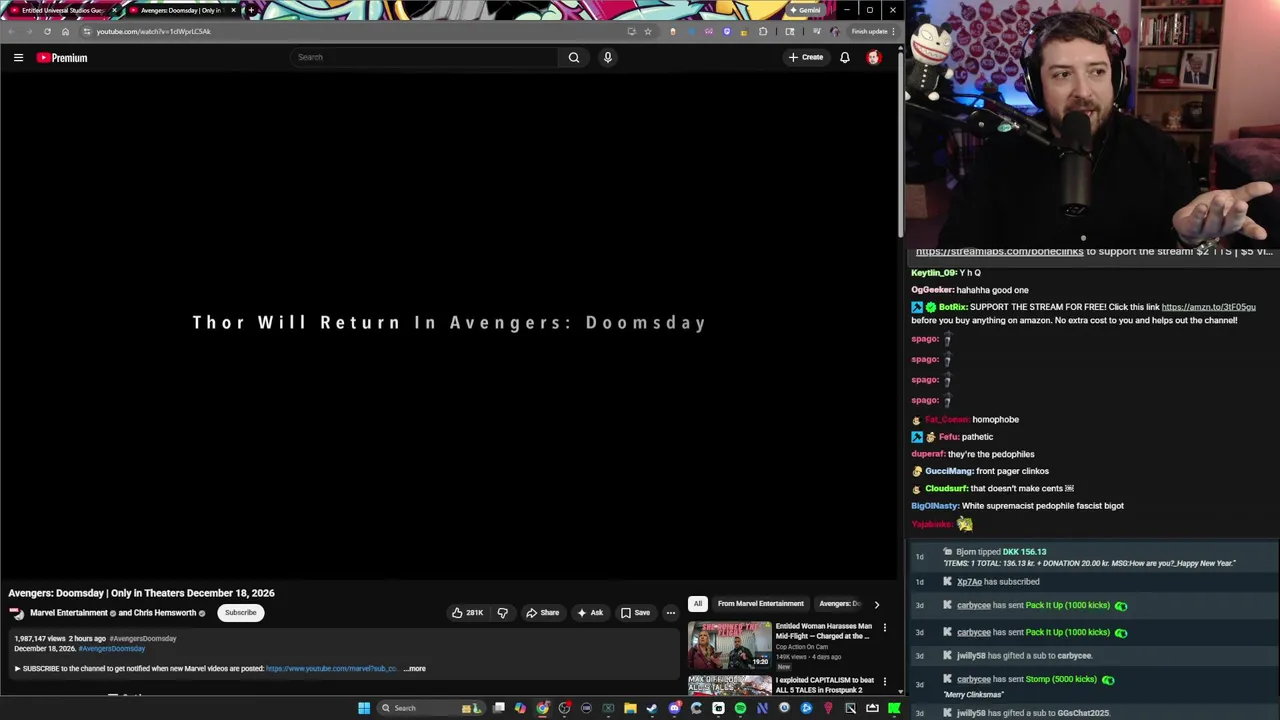Click chat username BigOlNasty
Image resolution: width=1280 pixels, height=720 pixels.
(934, 506)
